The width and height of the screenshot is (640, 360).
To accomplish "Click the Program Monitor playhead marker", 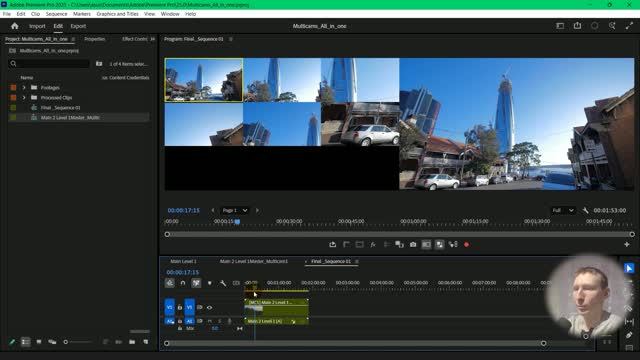I will click(237, 222).
